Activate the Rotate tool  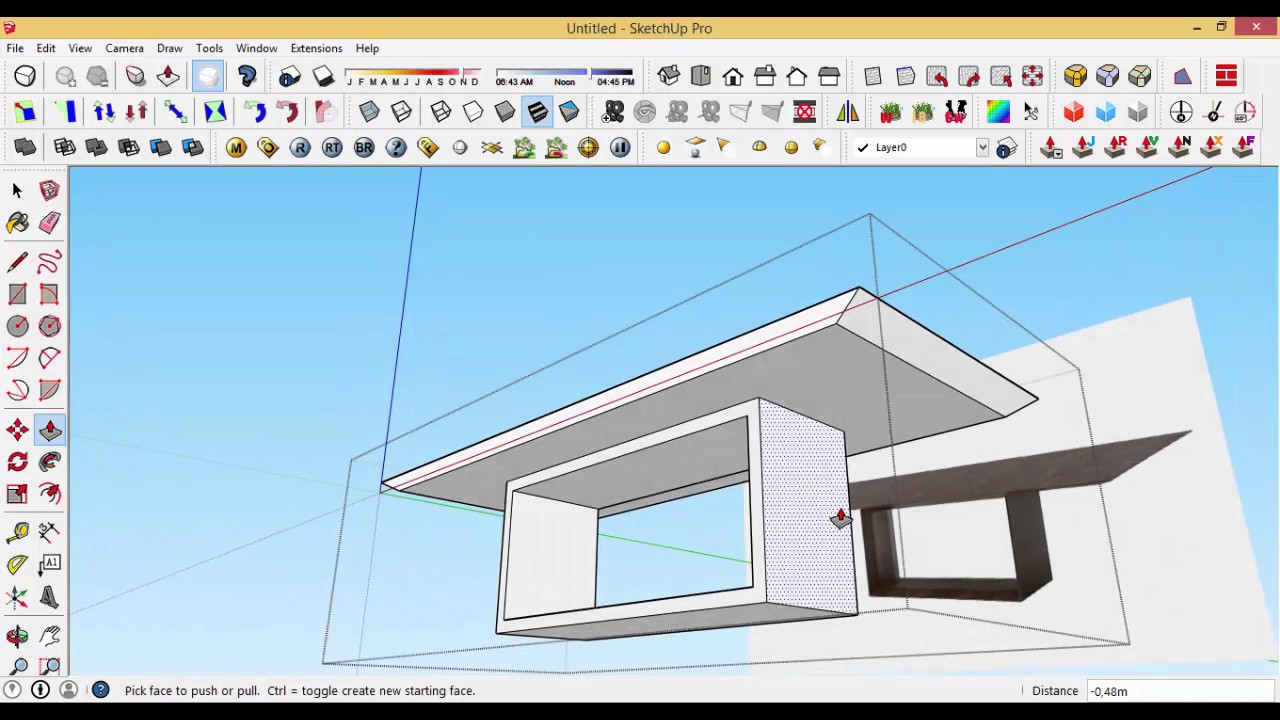coord(17,462)
